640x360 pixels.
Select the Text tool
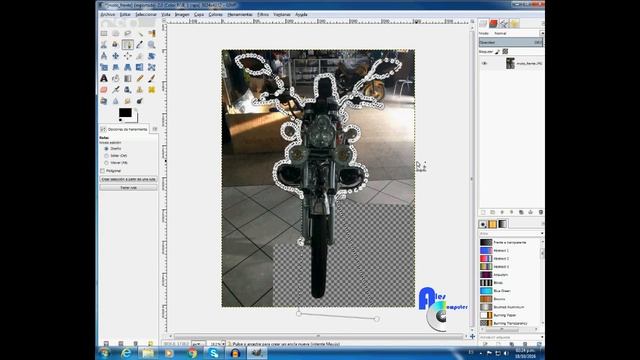(104, 78)
